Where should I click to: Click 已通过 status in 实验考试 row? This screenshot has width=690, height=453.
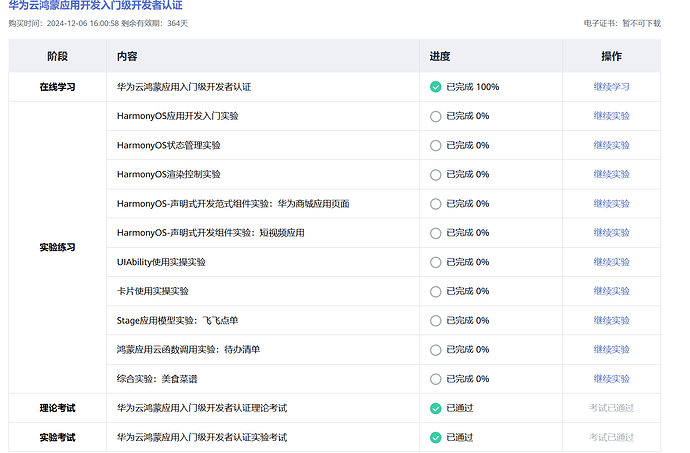pos(459,438)
